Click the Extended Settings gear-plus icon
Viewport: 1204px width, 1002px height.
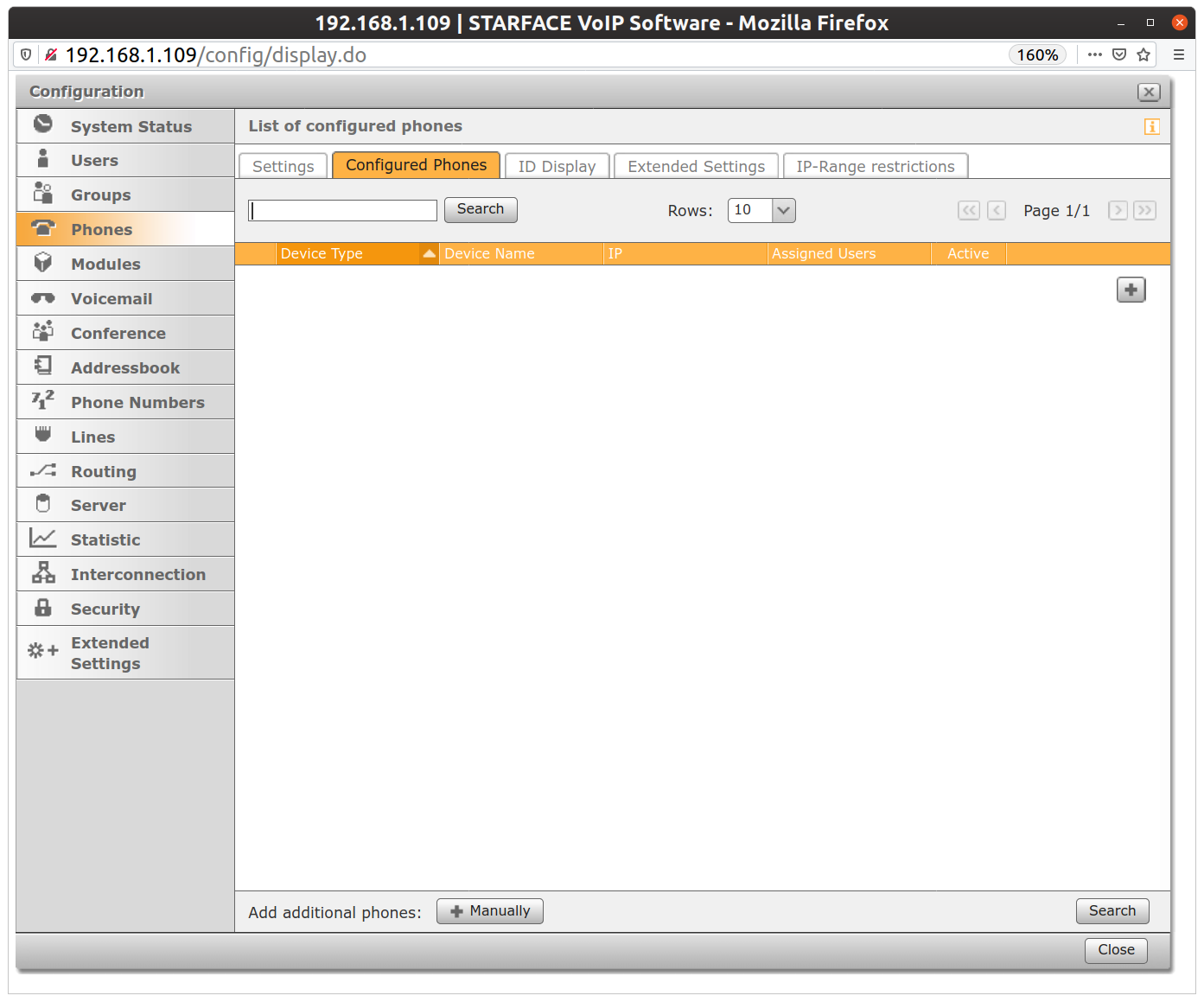point(43,650)
